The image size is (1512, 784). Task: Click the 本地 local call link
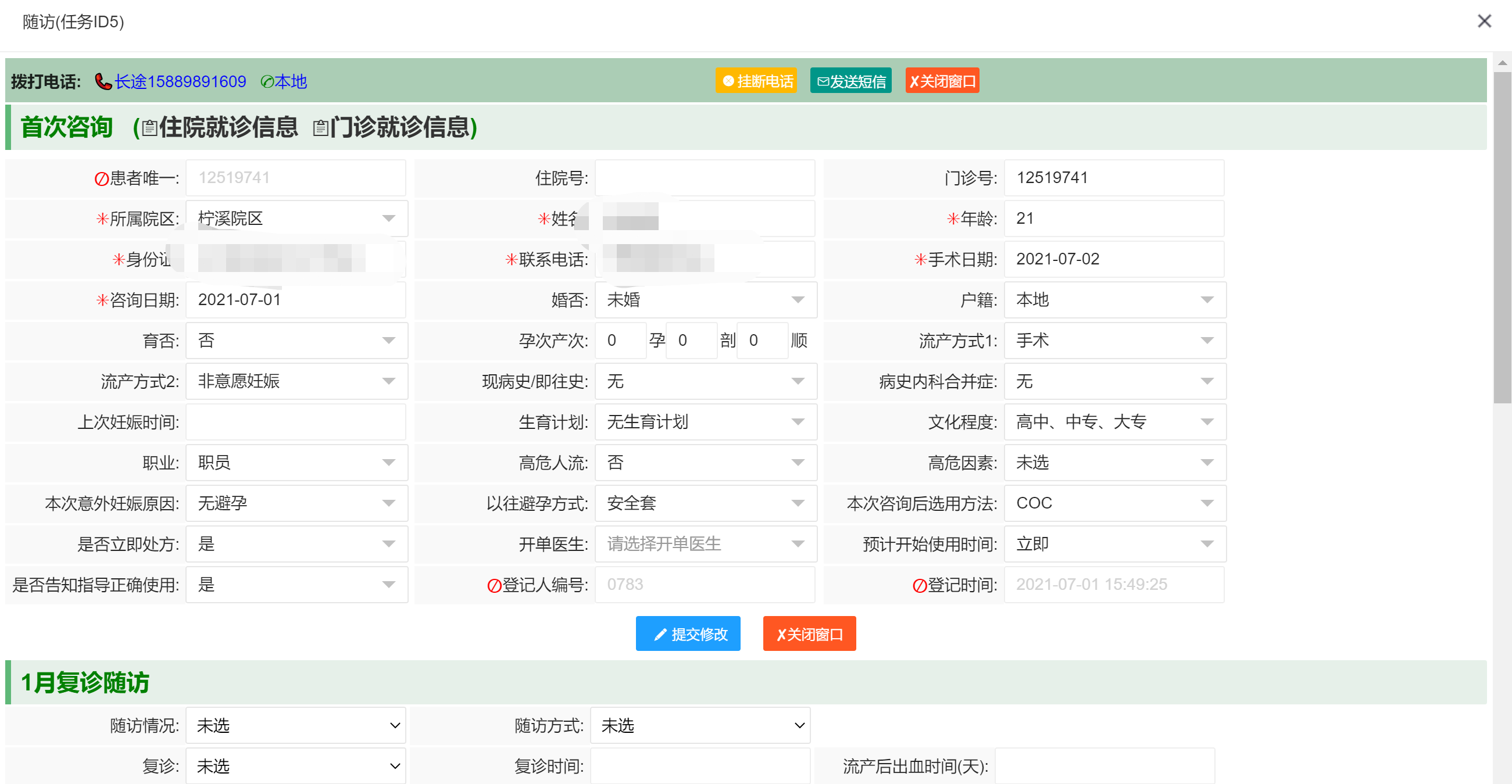pyautogui.click(x=284, y=81)
